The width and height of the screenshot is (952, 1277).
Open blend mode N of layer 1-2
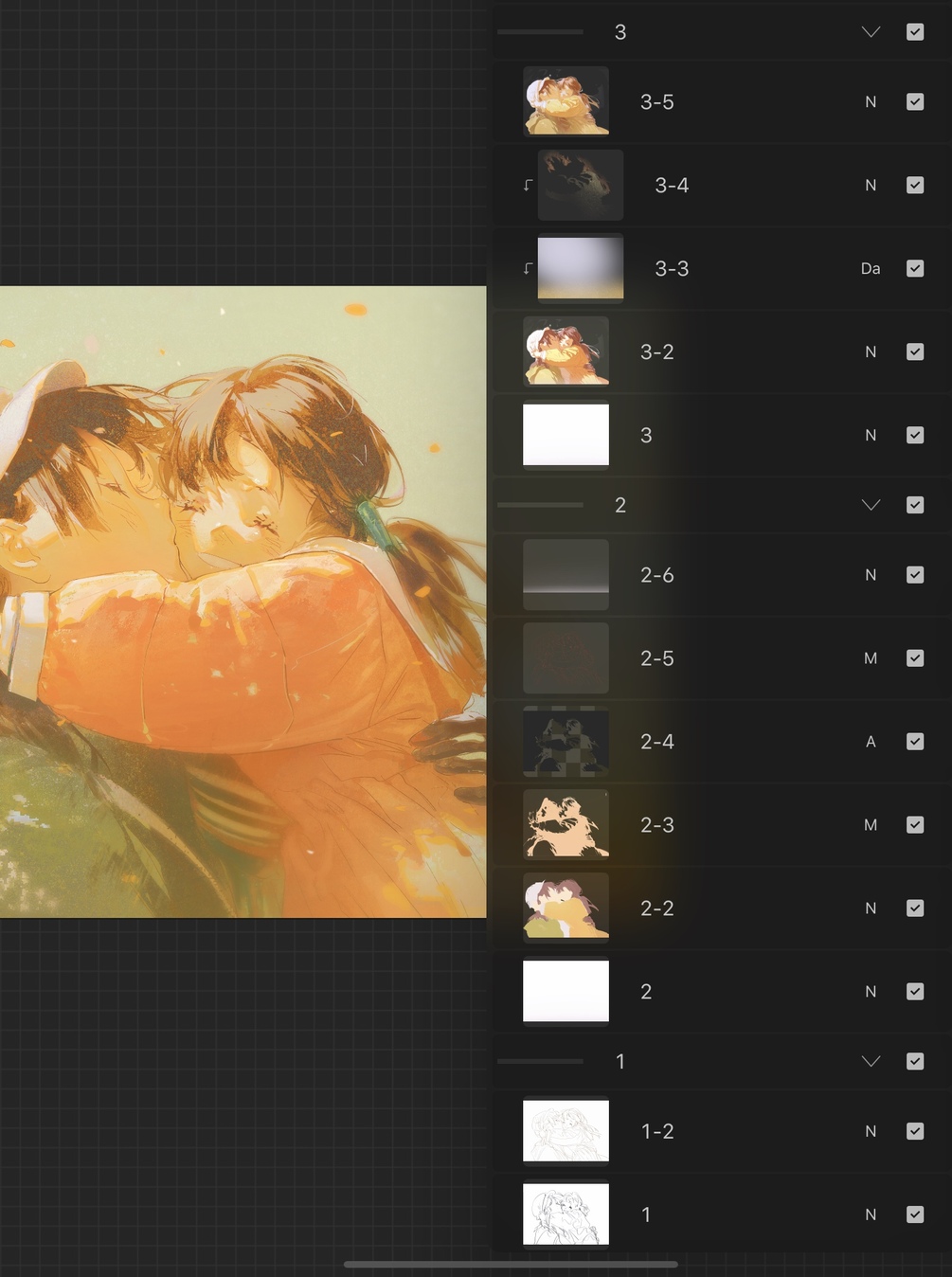(x=871, y=1131)
